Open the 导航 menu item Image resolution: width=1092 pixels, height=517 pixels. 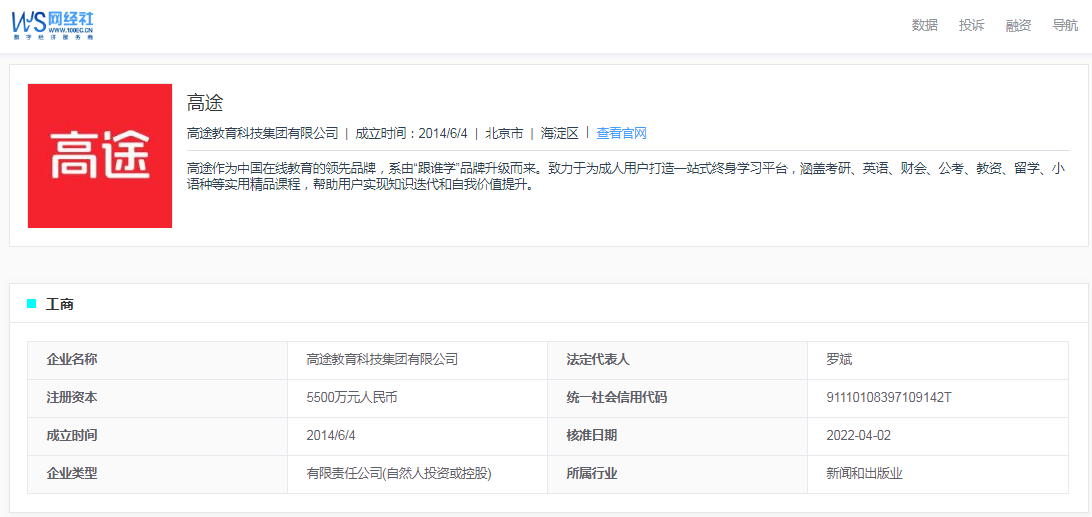(x=1066, y=26)
